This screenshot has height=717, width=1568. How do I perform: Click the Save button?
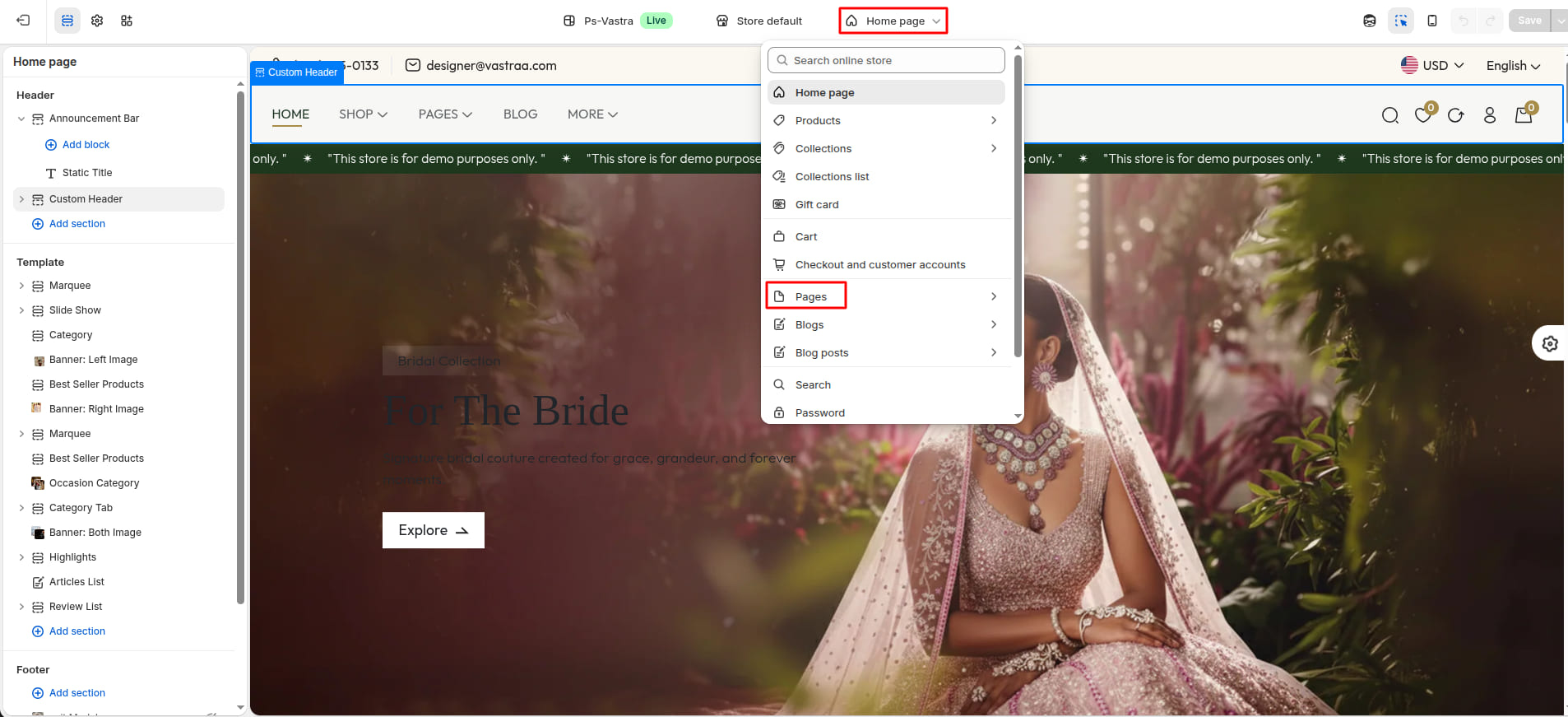pyautogui.click(x=1529, y=21)
